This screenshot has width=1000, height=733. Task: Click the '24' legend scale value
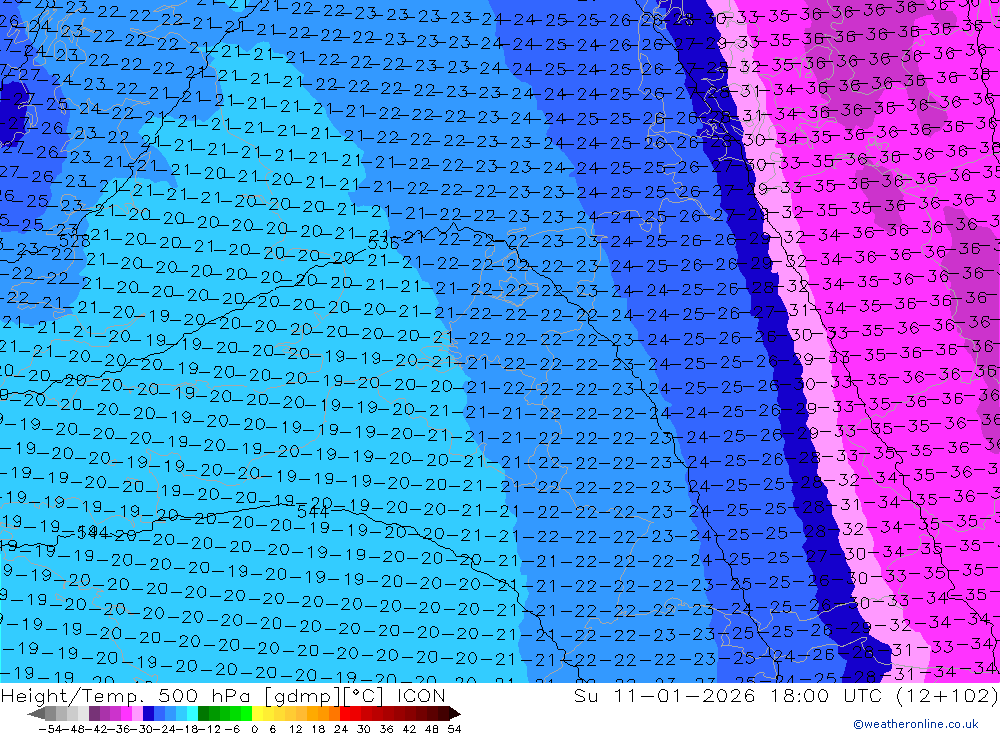(x=341, y=729)
